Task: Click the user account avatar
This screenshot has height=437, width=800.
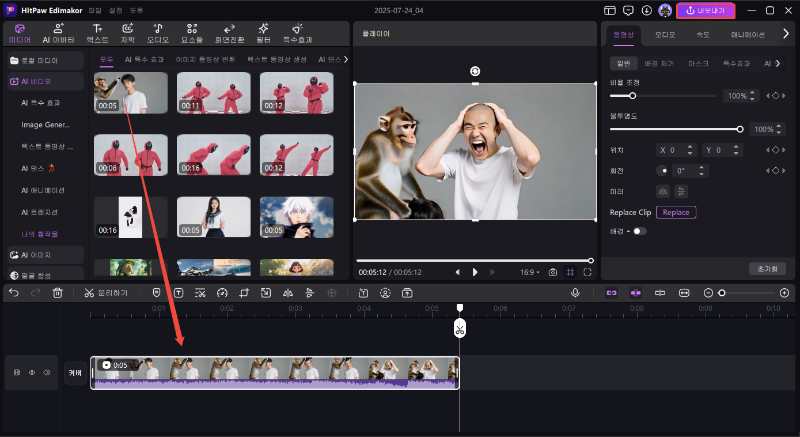Action: [665, 11]
